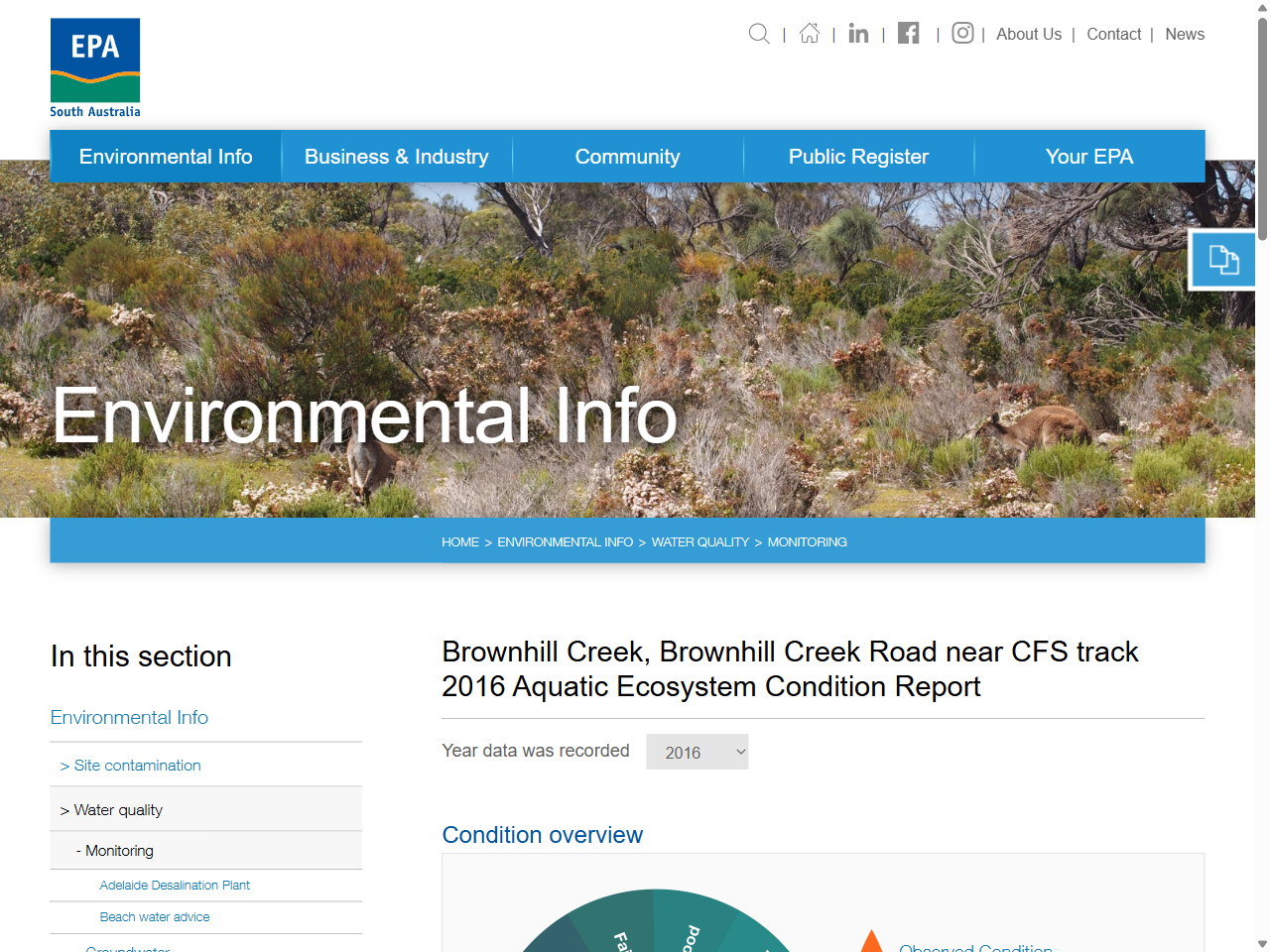The width and height of the screenshot is (1270, 952).
Task: Switch to Business & Industry section
Action: pos(396,156)
